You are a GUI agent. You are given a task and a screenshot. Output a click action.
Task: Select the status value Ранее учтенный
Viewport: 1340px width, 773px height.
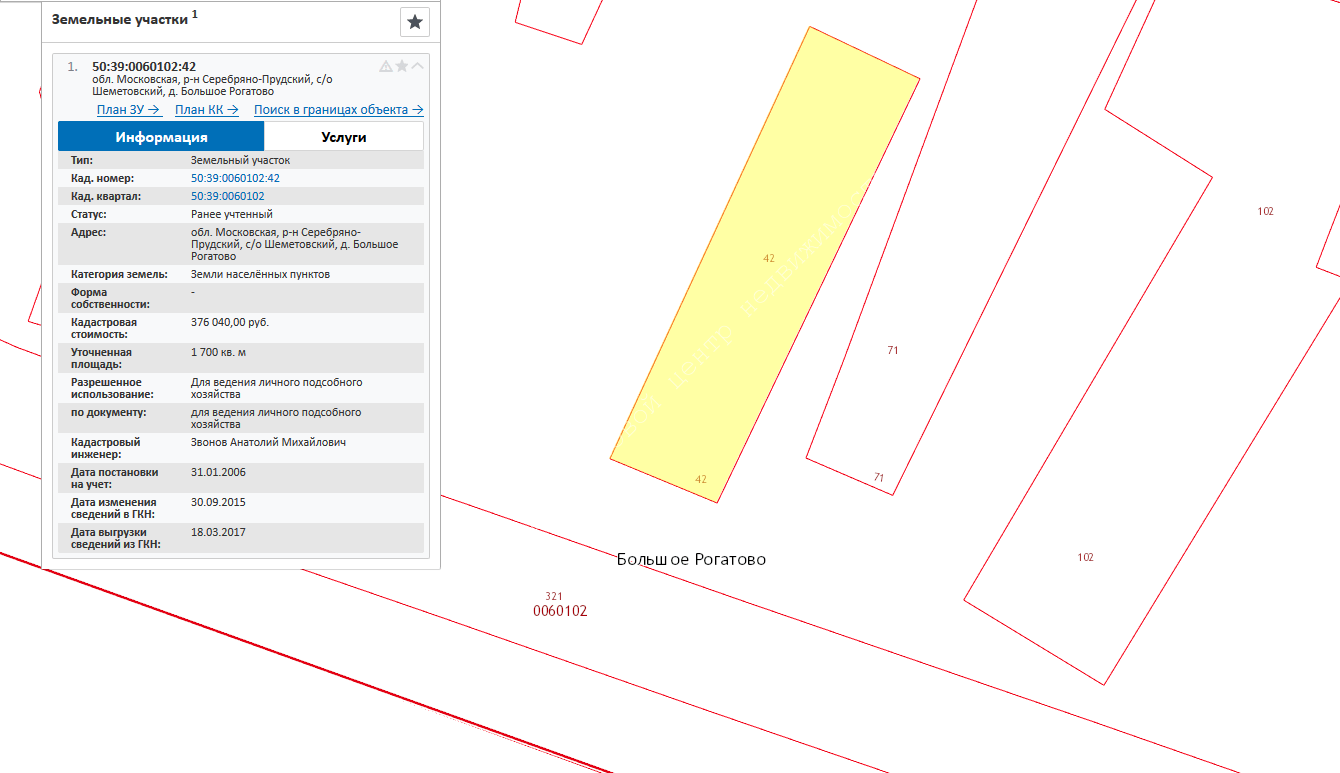232,214
